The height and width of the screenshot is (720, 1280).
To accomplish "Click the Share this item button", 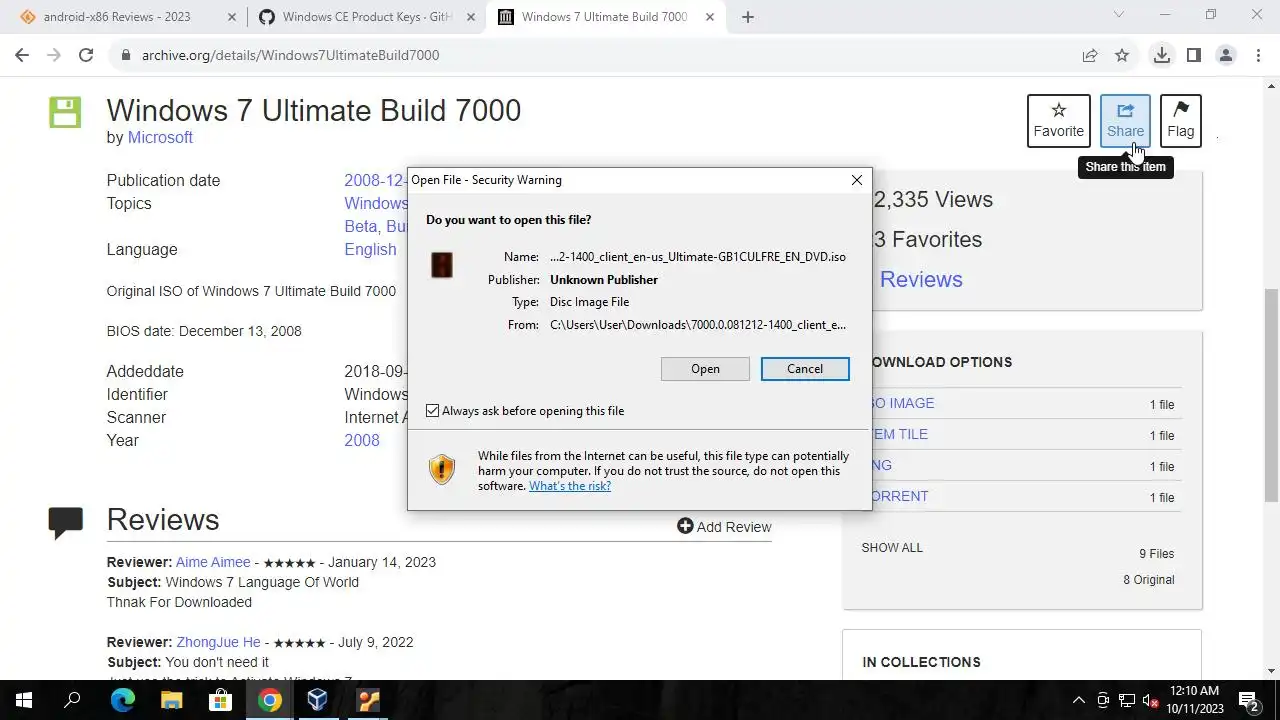I will pyautogui.click(x=1125, y=120).
